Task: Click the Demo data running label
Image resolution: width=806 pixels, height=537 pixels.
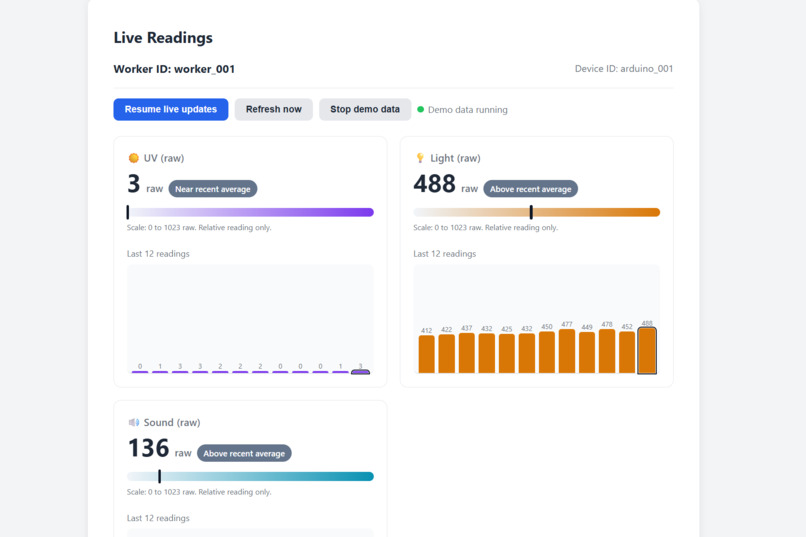Action: coord(468,109)
